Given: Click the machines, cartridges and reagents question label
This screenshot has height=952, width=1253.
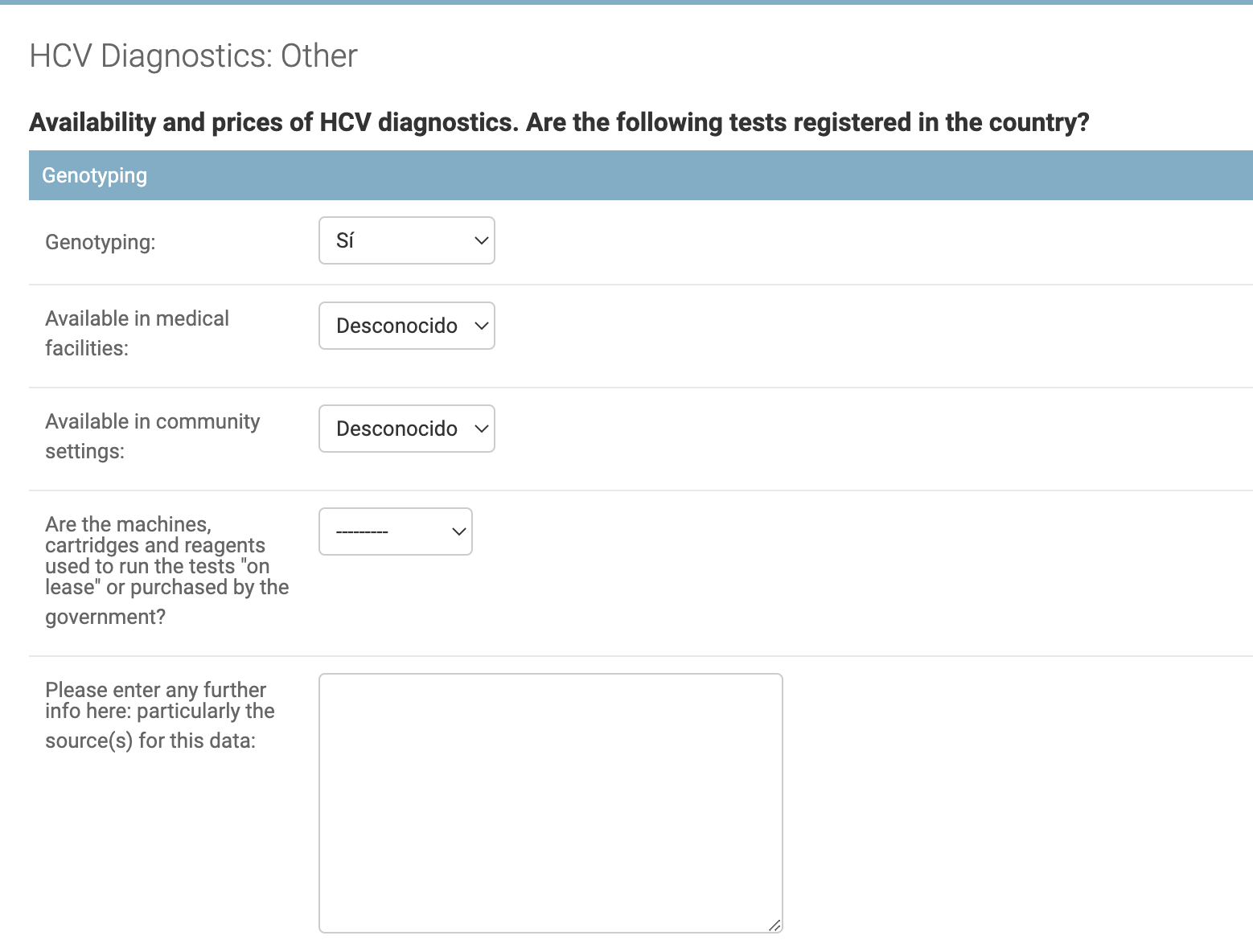Looking at the screenshot, I should tap(167, 570).
